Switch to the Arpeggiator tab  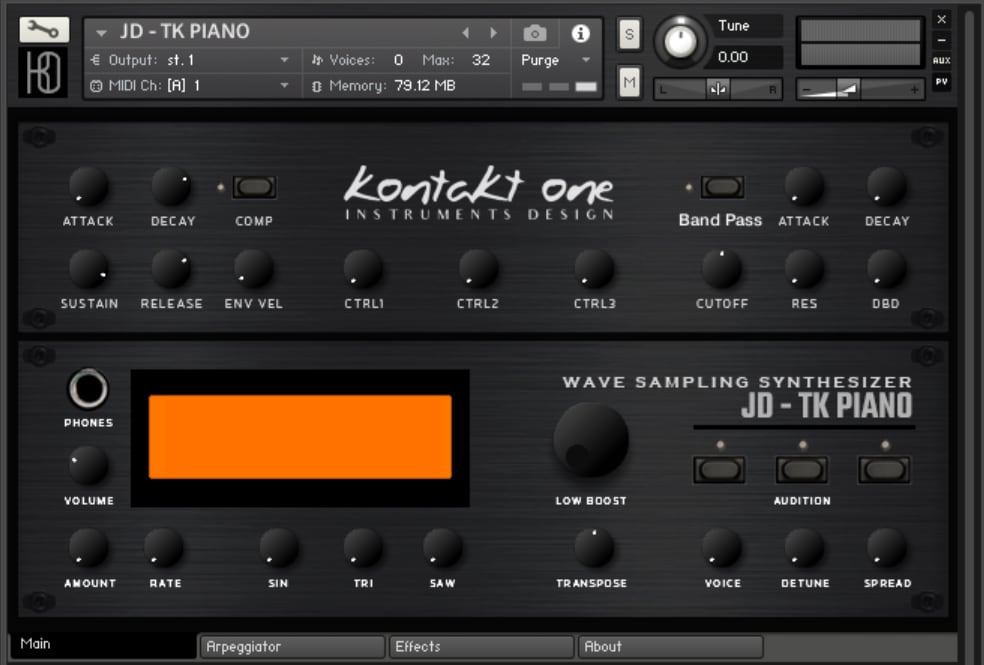tap(292, 647)
